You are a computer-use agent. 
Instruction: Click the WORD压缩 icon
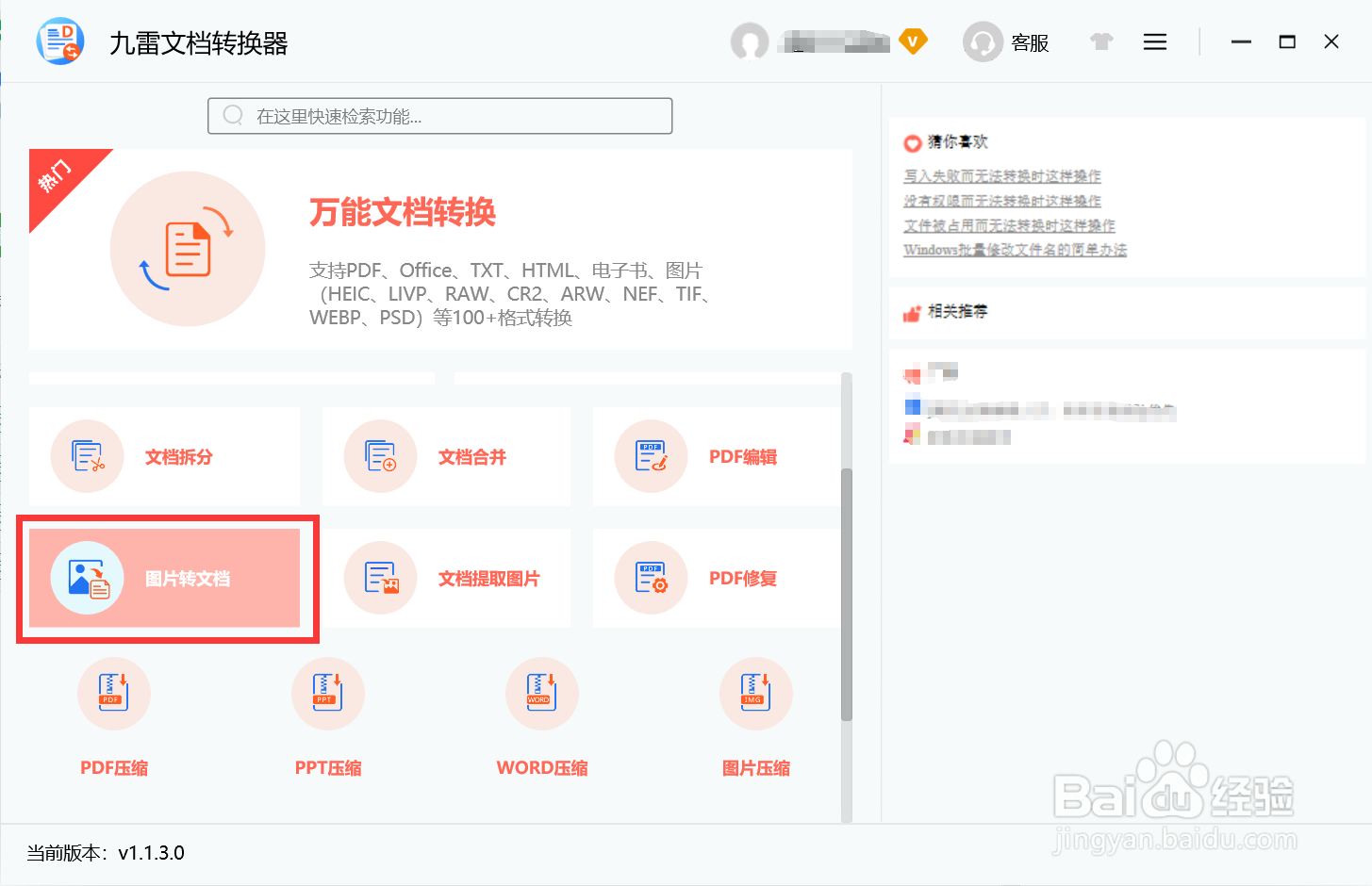tap(542, 694)
